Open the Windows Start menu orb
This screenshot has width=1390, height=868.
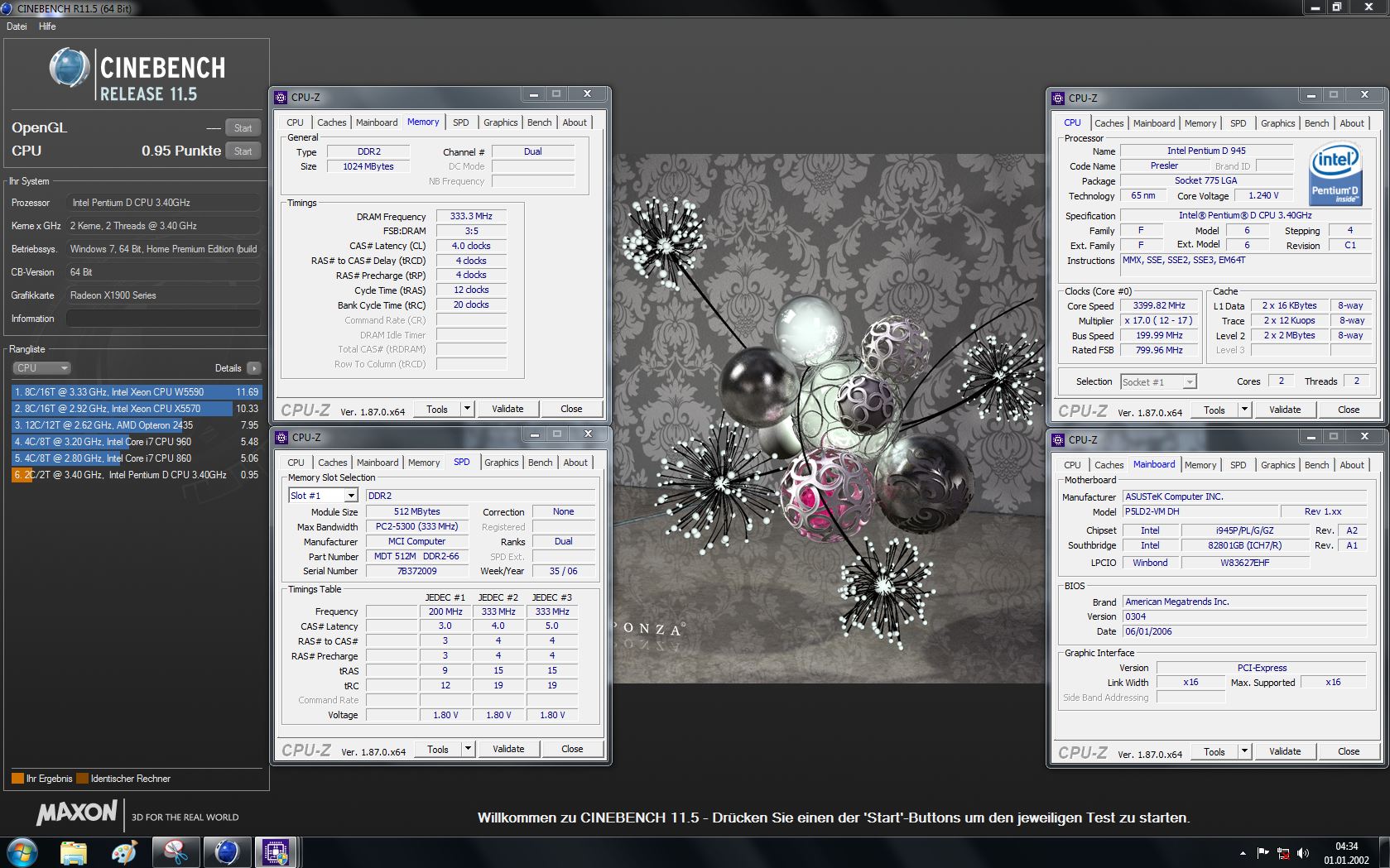click(22, 851)
